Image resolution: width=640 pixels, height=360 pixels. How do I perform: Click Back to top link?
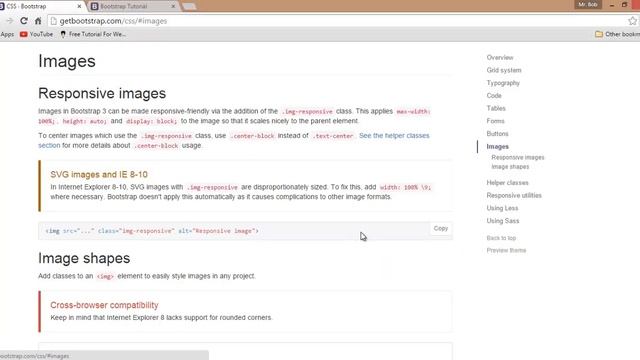501,238
